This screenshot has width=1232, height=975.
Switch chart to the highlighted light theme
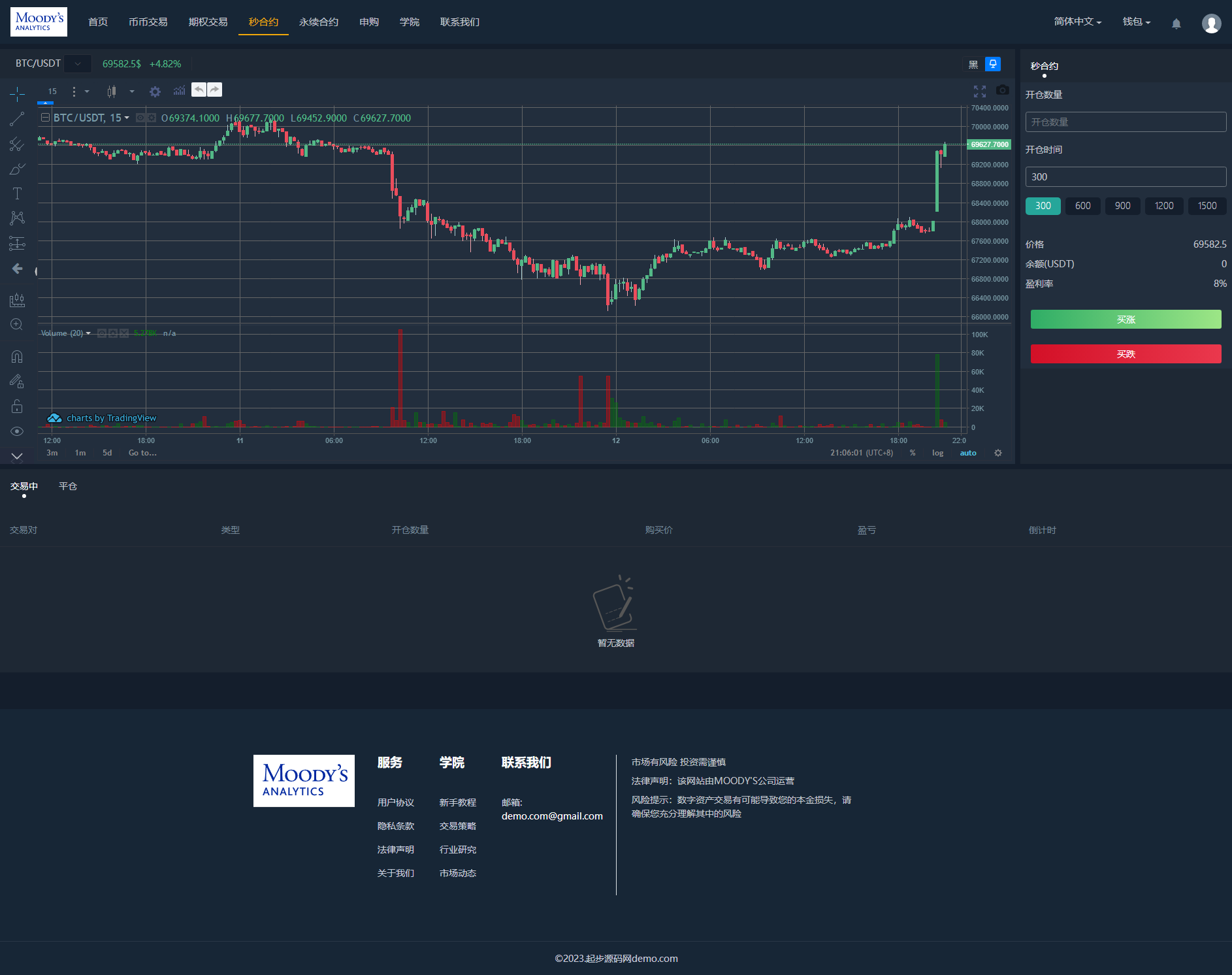[x=993, y=64]
